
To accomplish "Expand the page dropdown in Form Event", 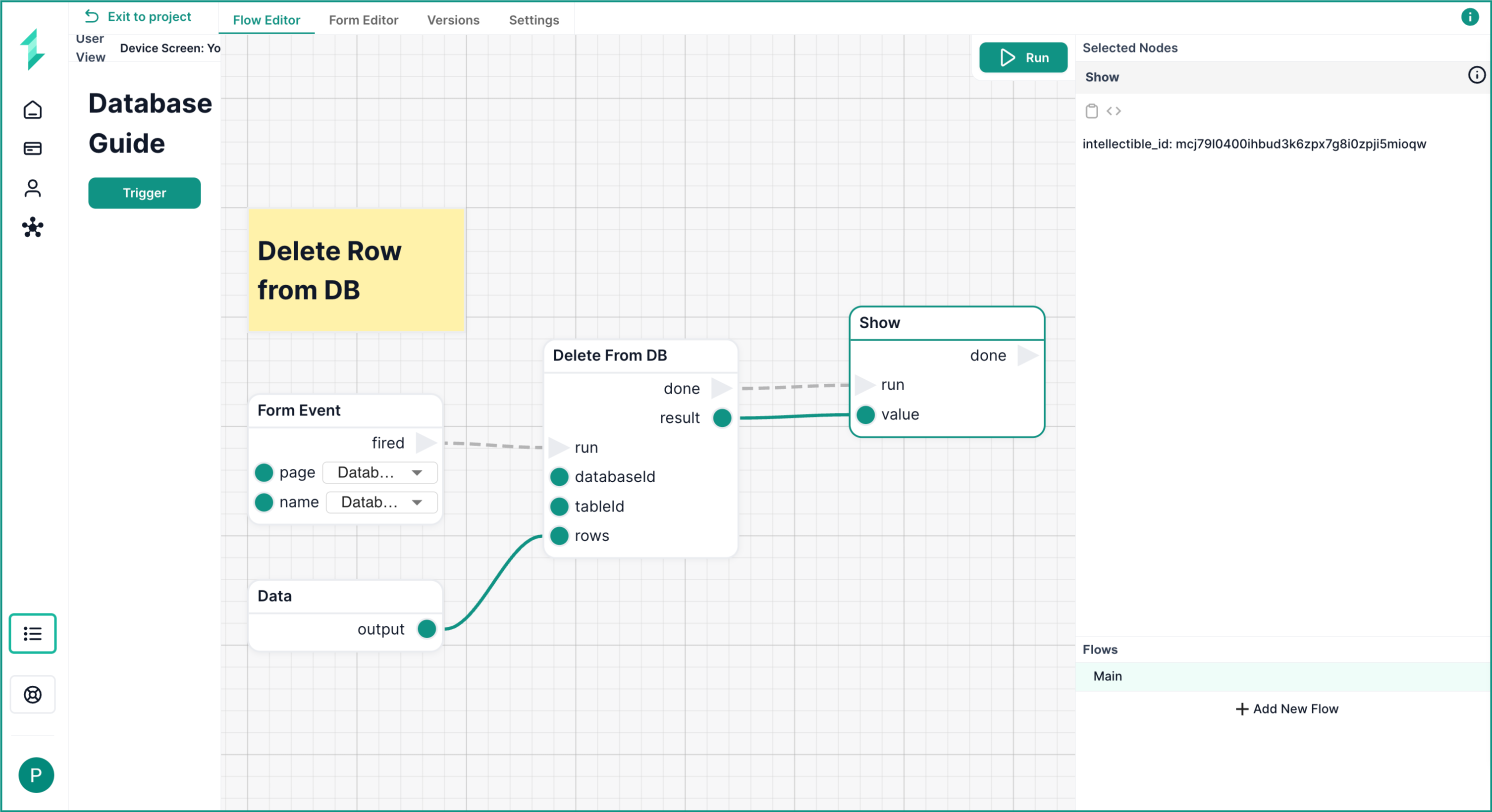I will pos(379,472).
